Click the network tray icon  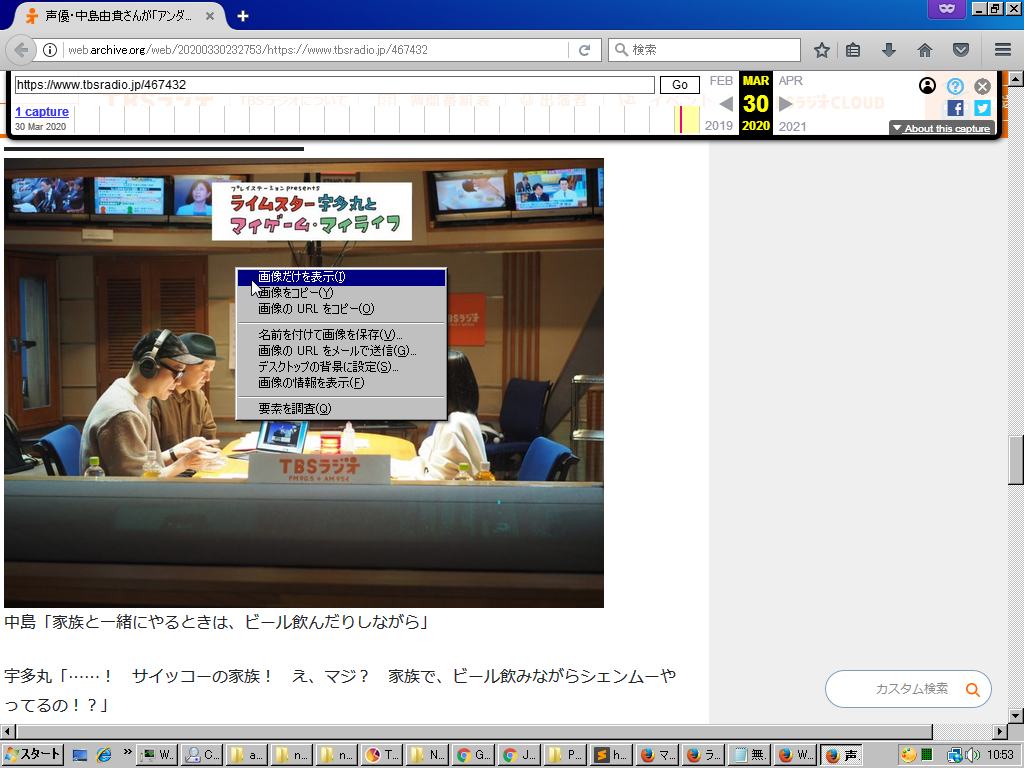tap(954, 756)
